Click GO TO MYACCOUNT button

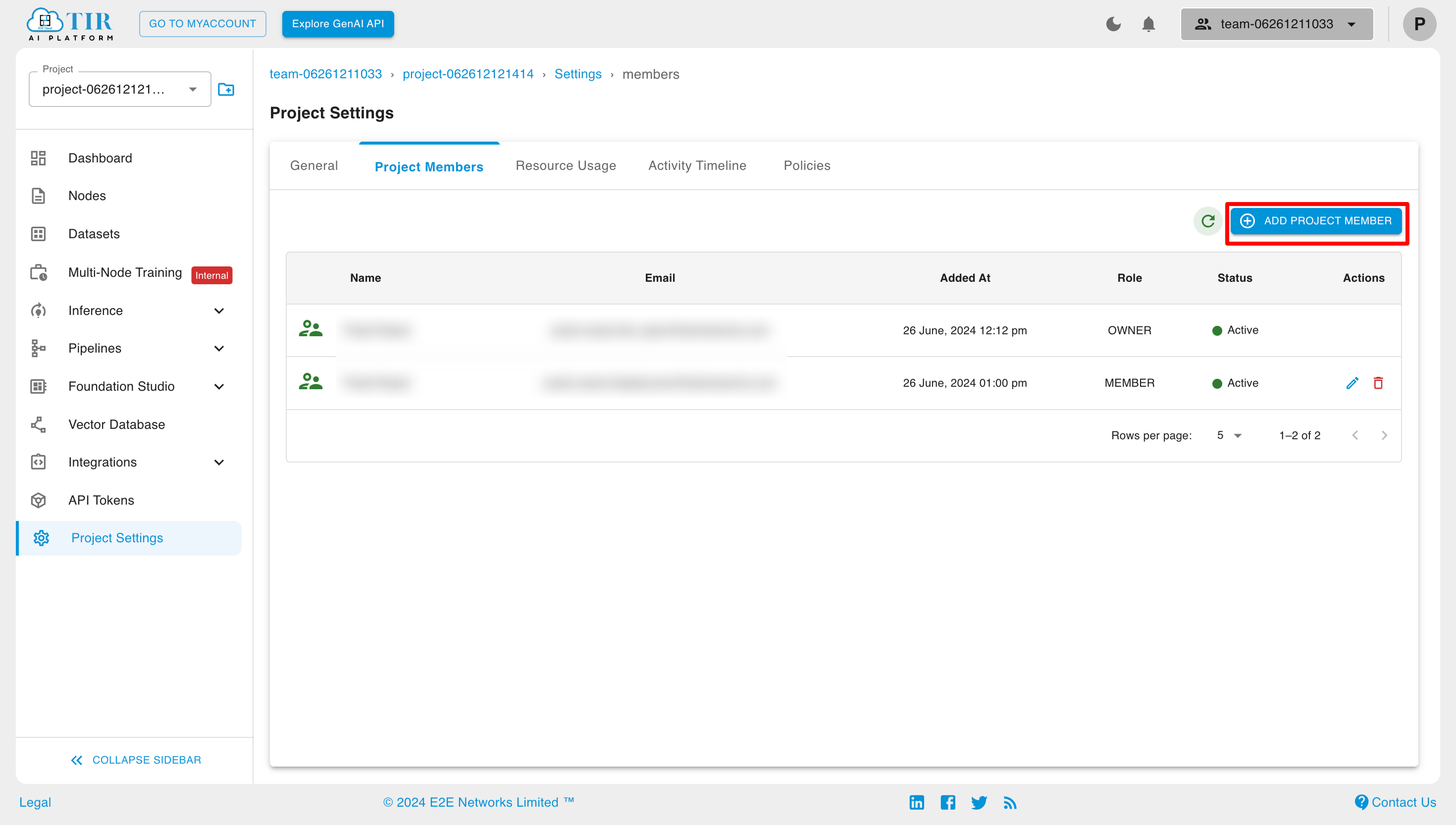point(202,24)
